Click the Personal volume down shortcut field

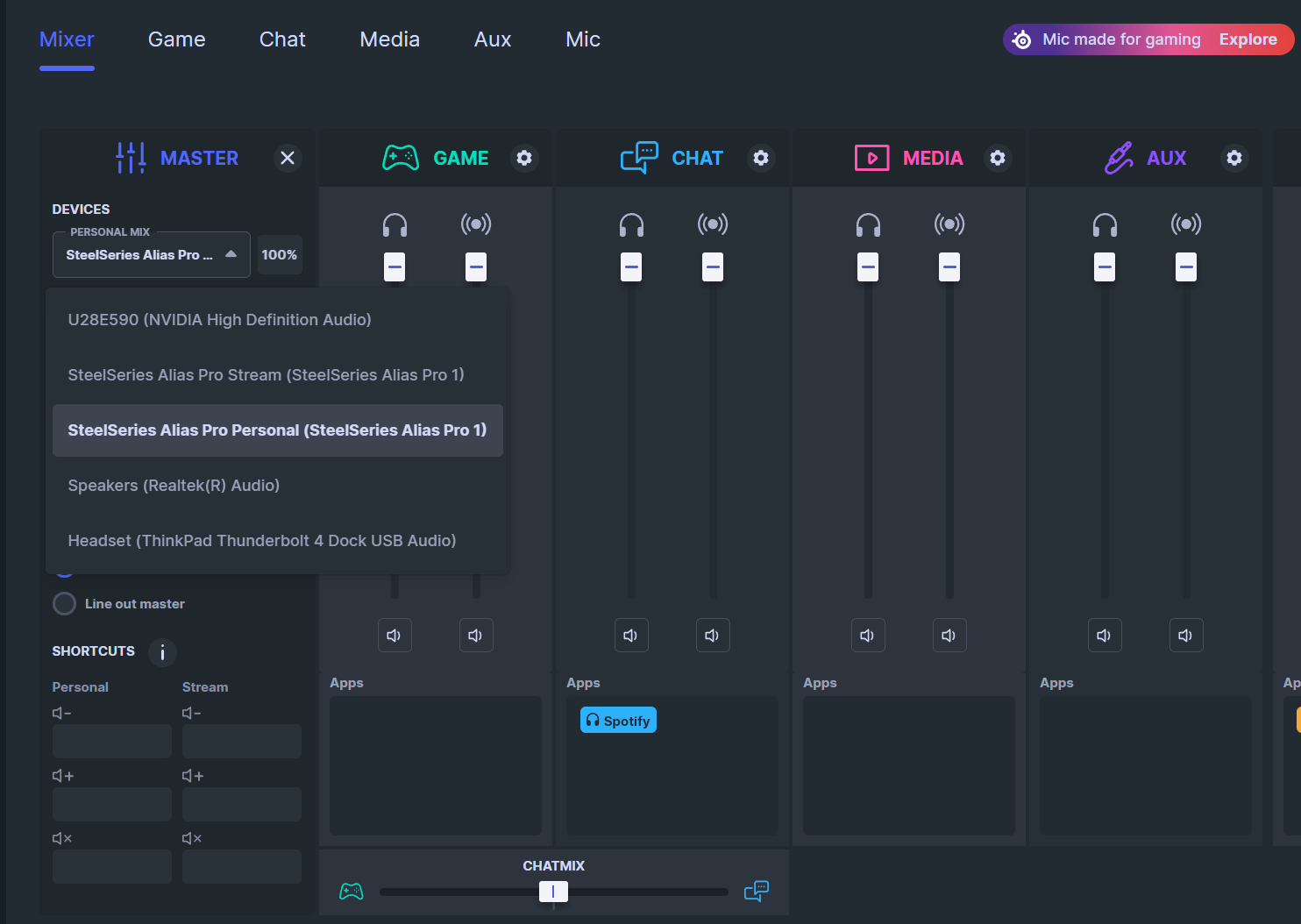(x=112, y=741)
